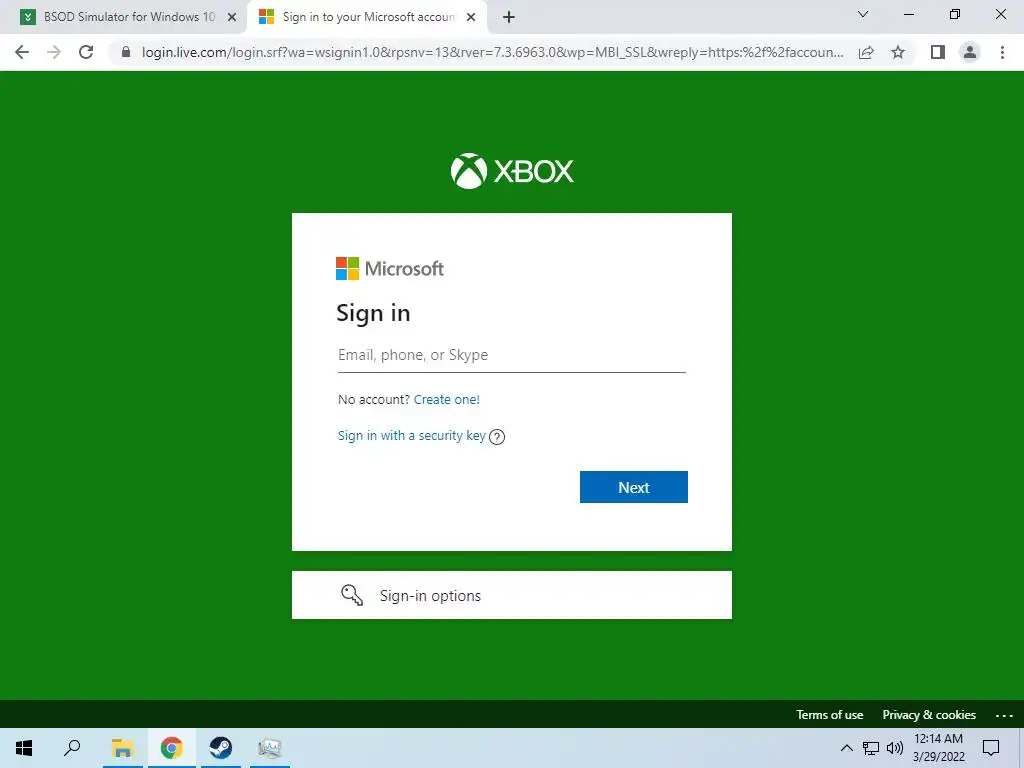Open the Chrome profile avatar menu
The height and width of the screenshot is (768, 1024).
[970, 52]
